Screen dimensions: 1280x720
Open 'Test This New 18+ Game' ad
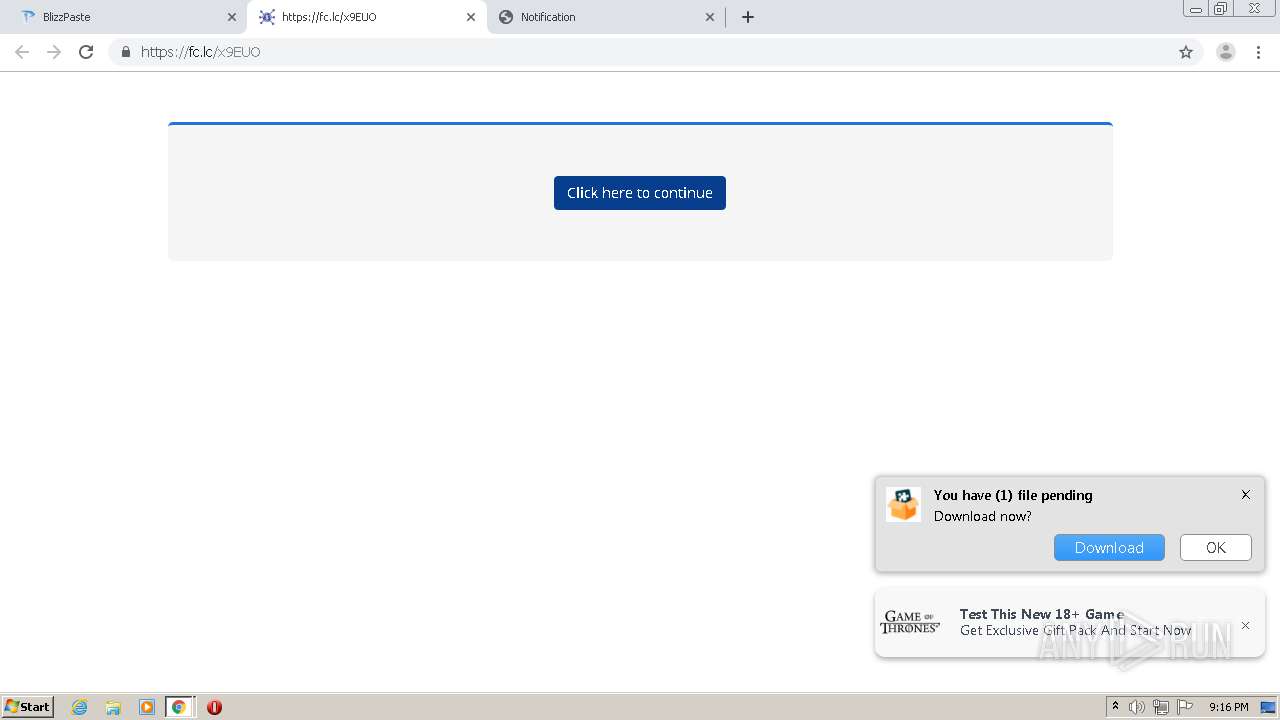point(1042,614)
